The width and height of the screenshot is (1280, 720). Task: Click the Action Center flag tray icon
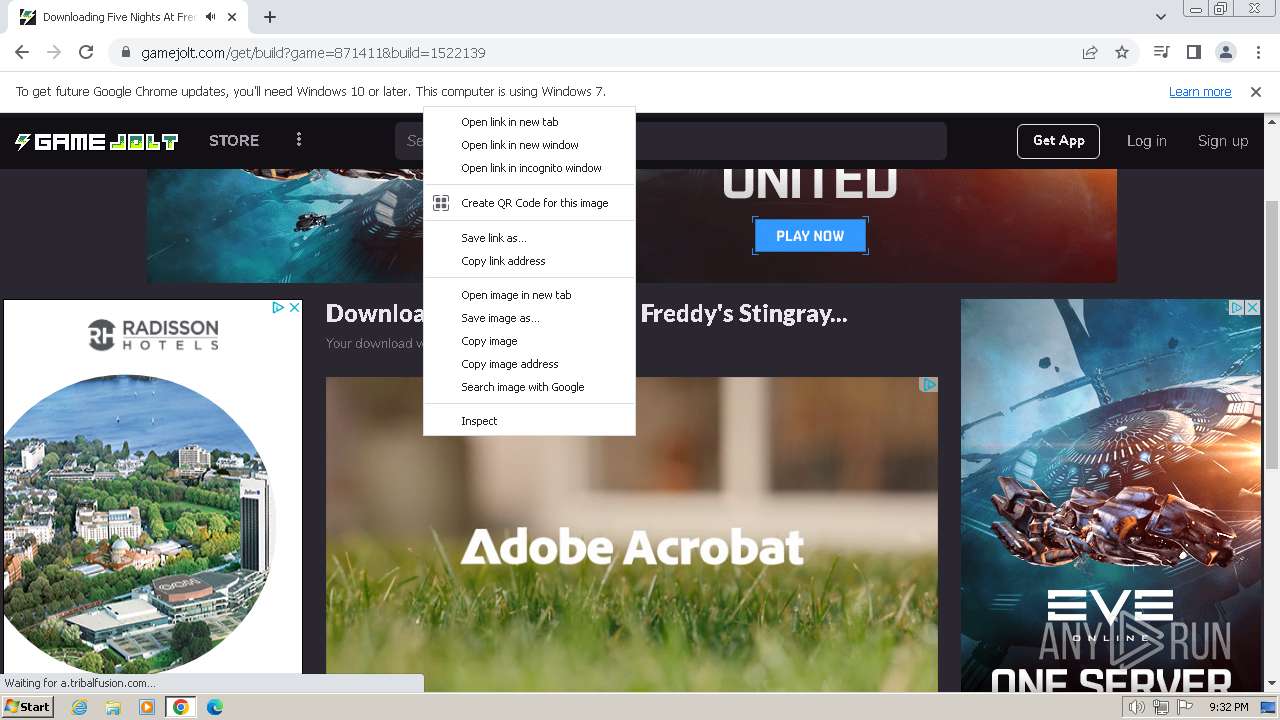point(1184,707)
